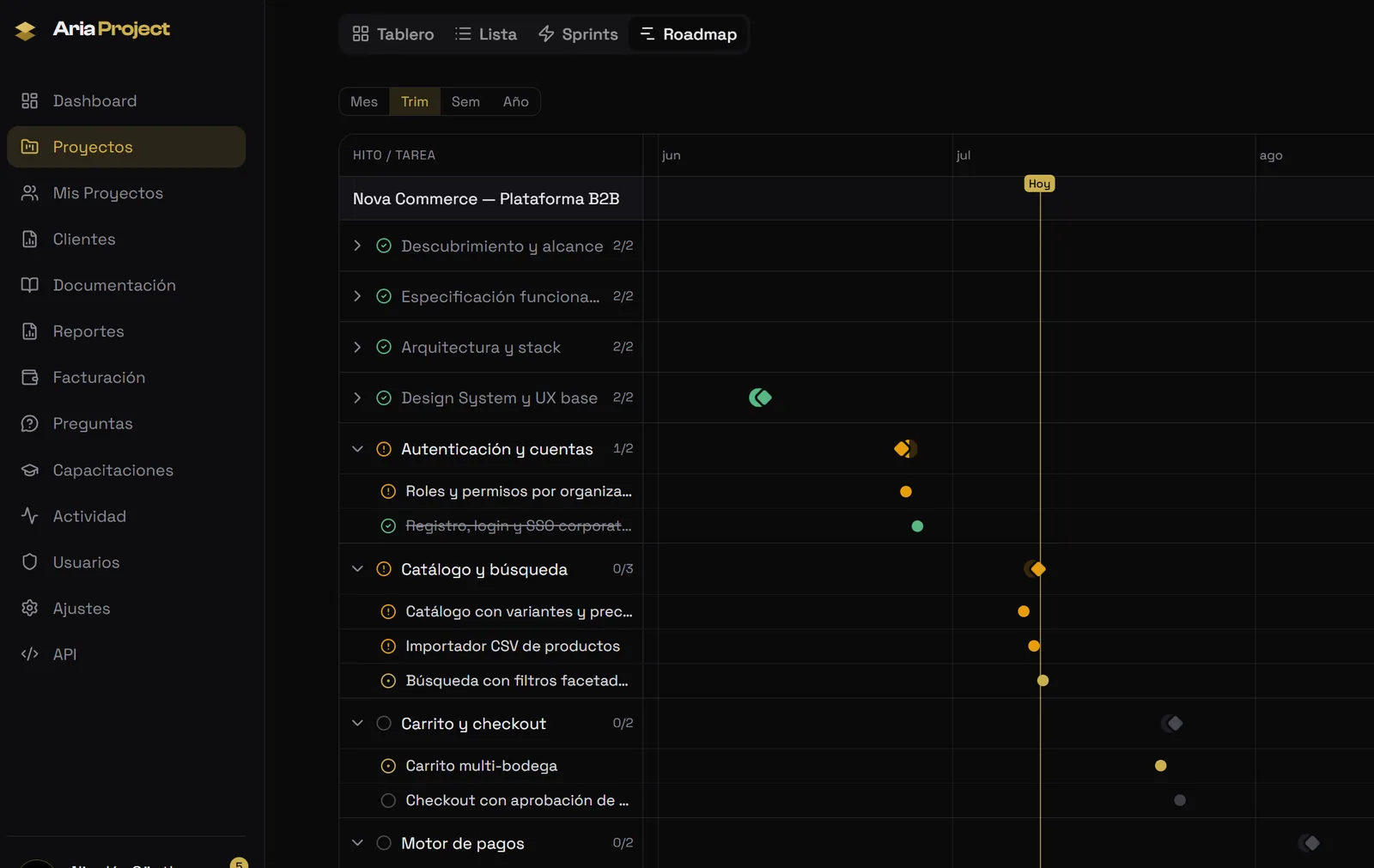1374x868 pixels.
Task: Toggle the check status of Design System y UX base
Action: pos(384,398)
